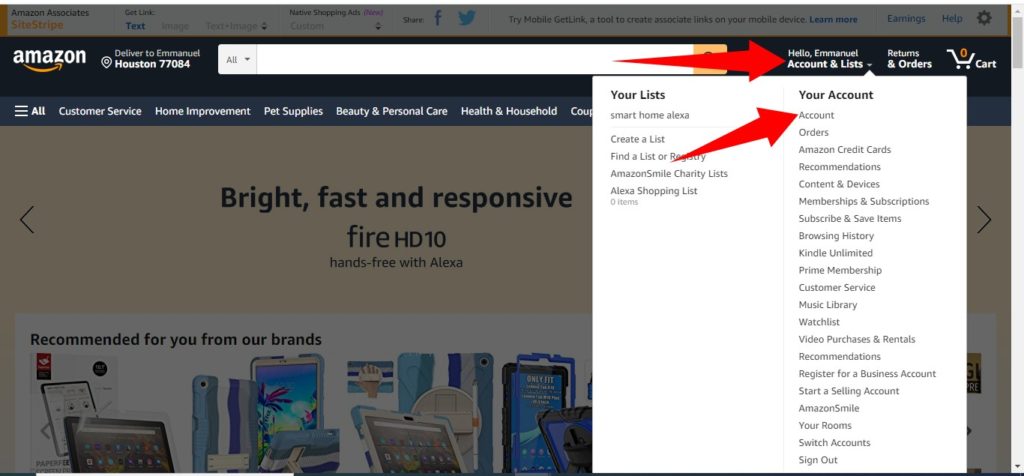Open AmazonSmile Charity Lists
1024x476 pixels.
[669, 174]
